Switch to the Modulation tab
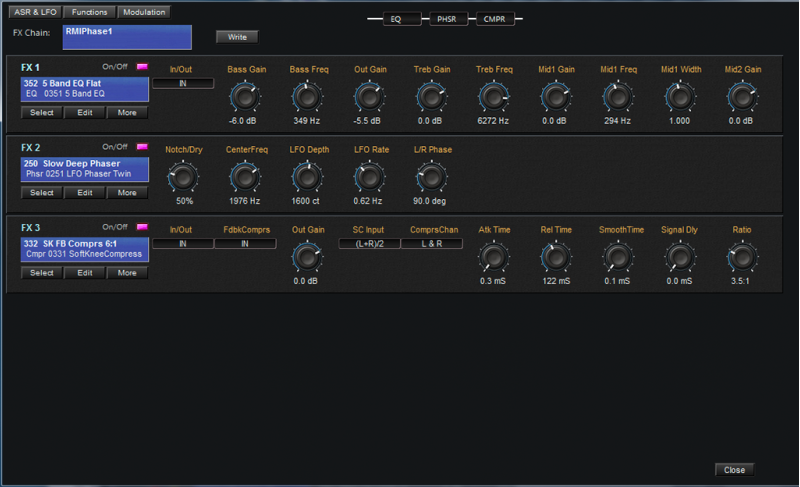The image size is (800, 487). [144, 12]
